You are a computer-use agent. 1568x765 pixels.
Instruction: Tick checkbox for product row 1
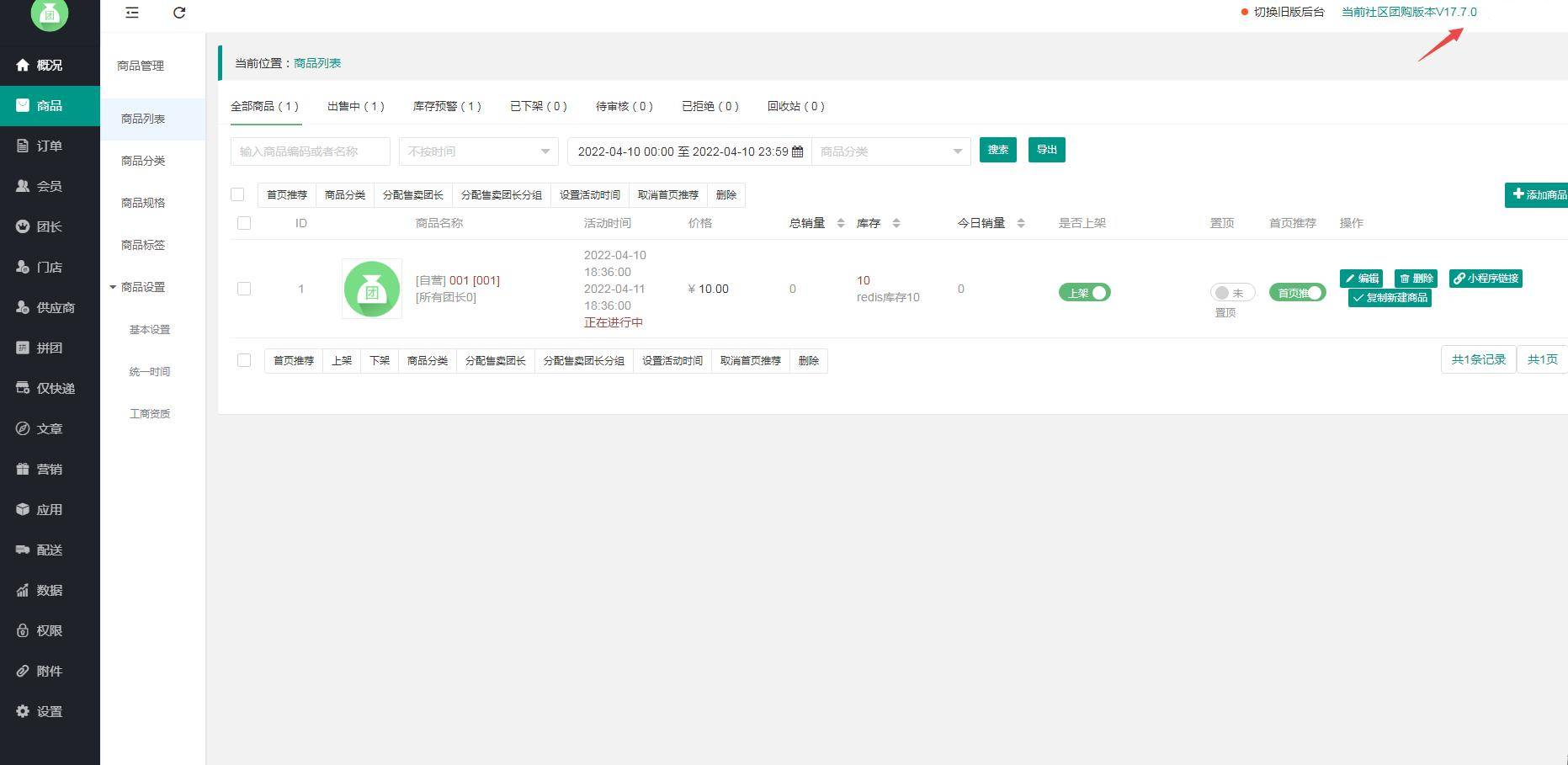(244, 289)
